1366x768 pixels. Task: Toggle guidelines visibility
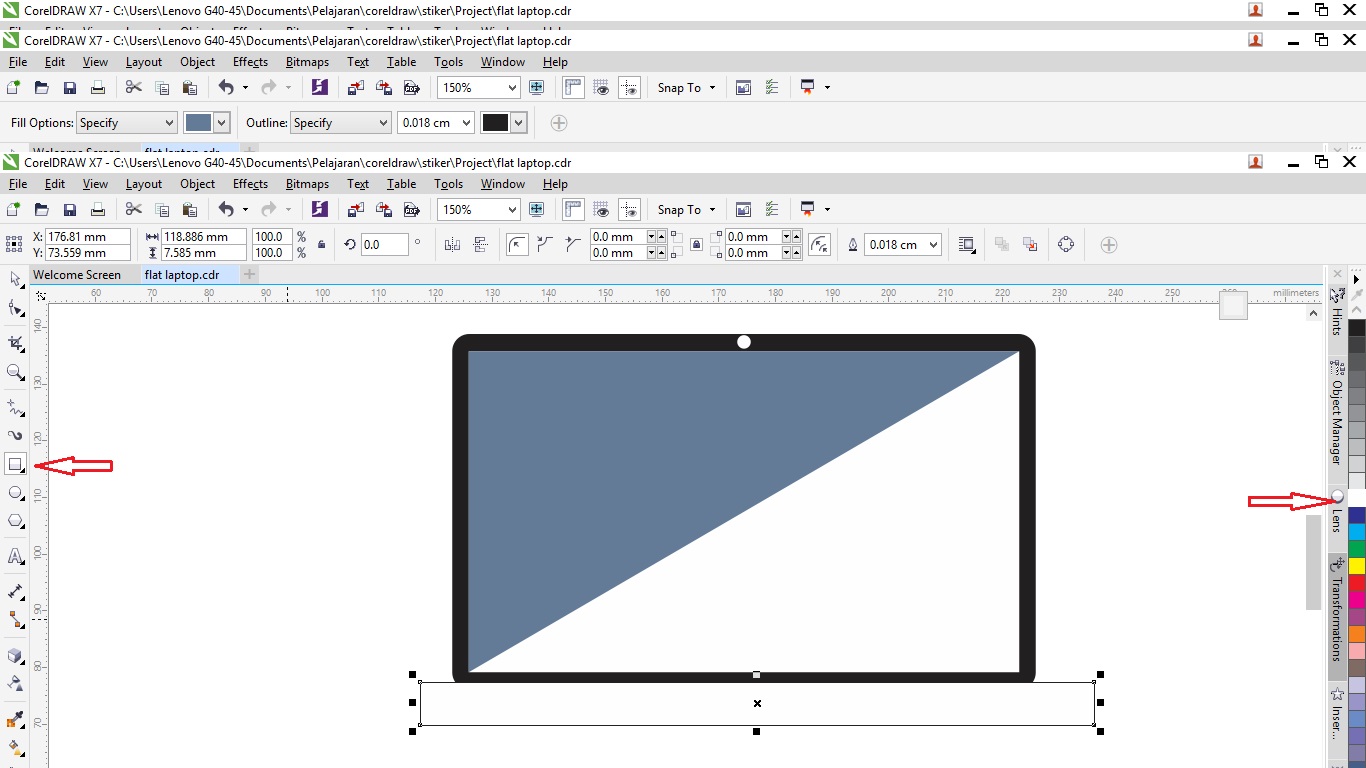(629, 209)
